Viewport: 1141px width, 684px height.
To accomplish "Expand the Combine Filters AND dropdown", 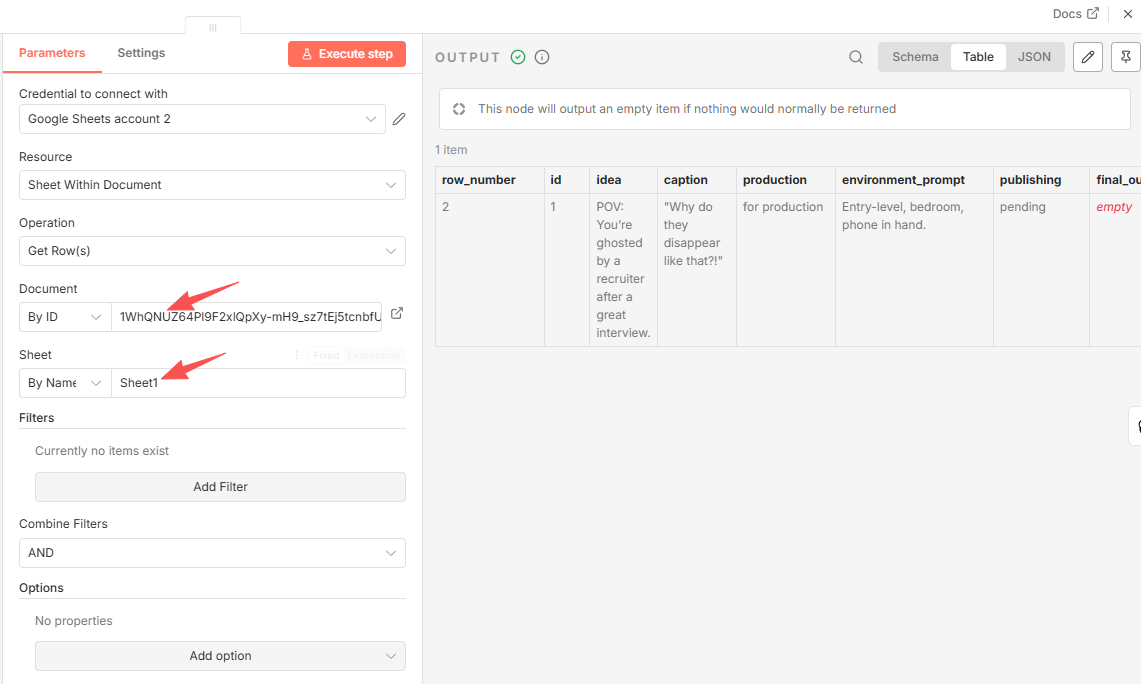I will pos(212,553).
